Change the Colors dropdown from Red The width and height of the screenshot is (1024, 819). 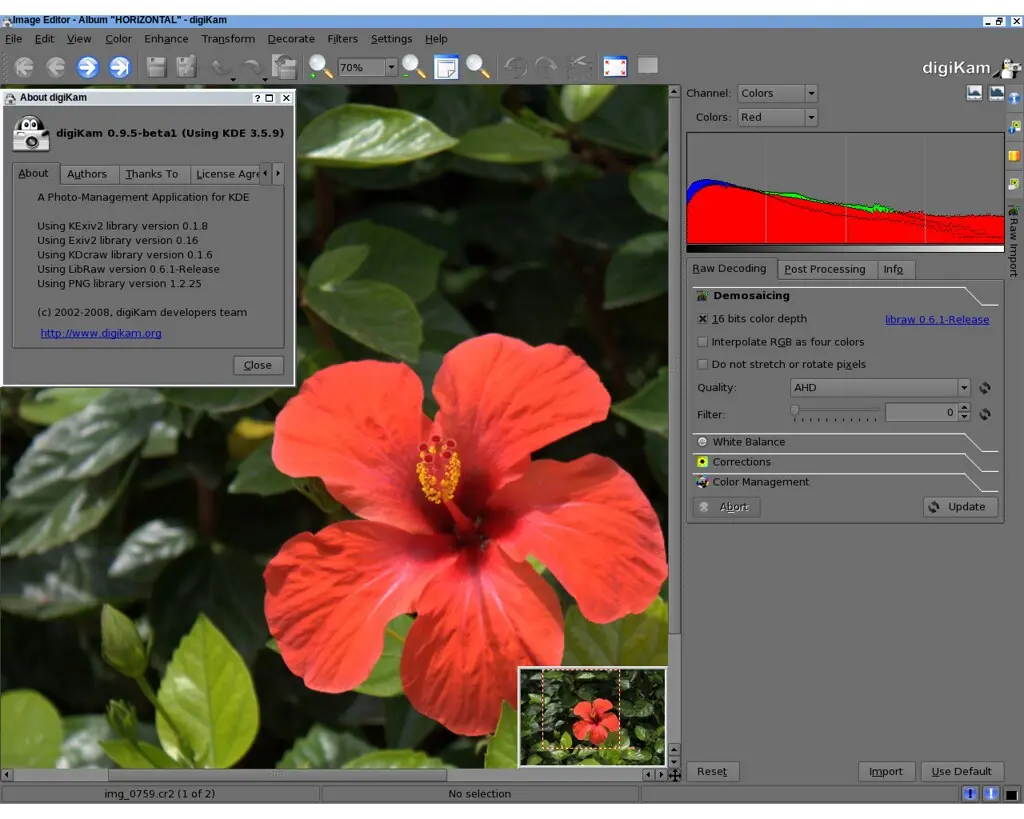point(777,116)
